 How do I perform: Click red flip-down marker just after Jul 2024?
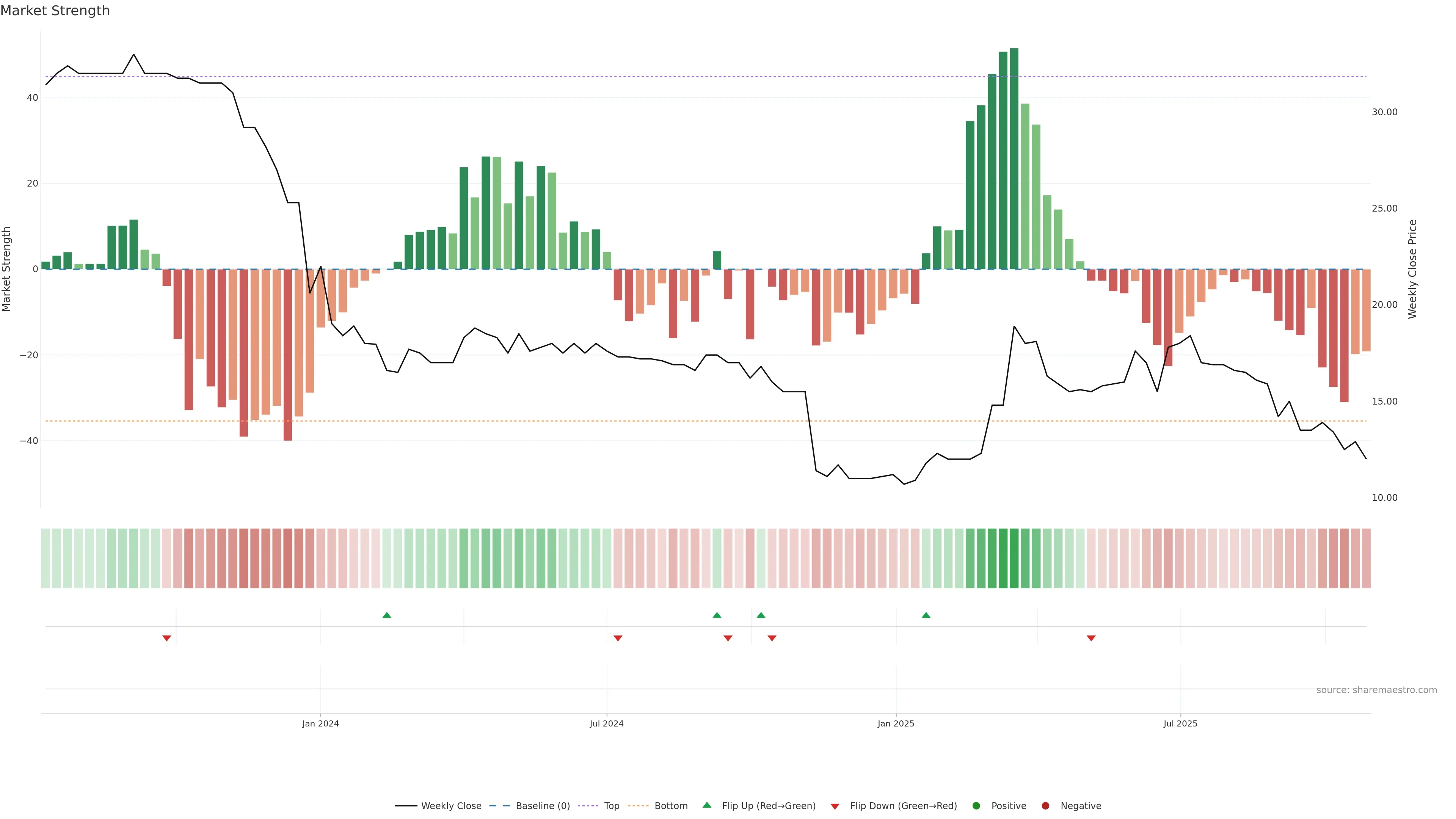tap(618, 638)
